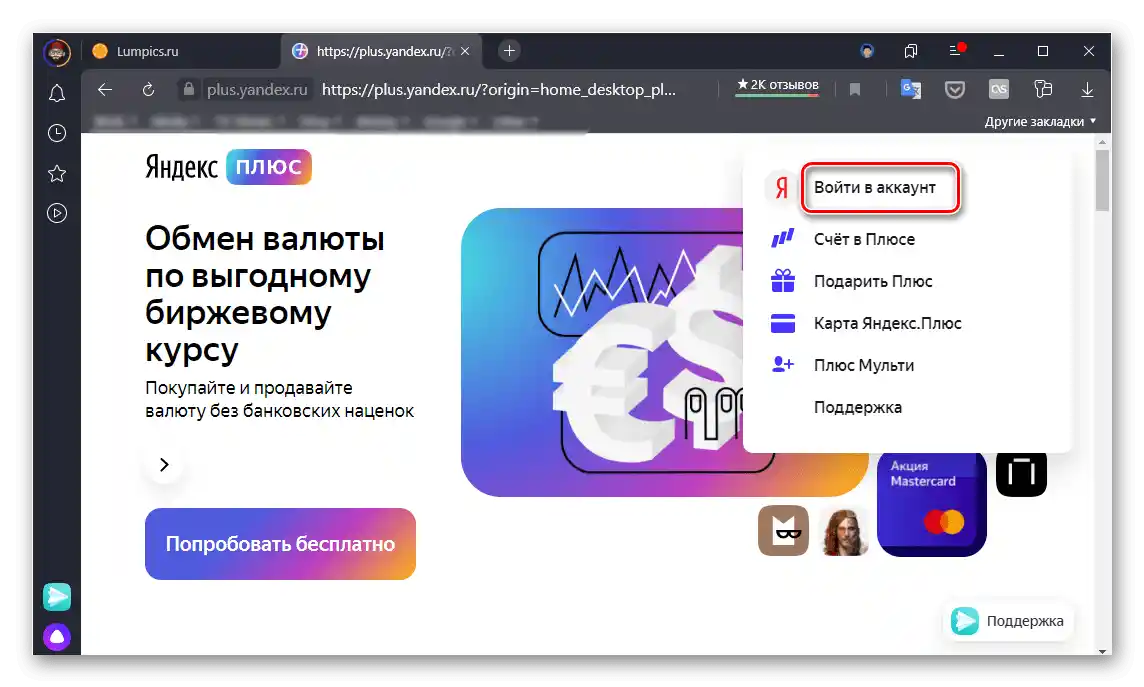Click the card icon beside Карта Яндекс.Плюс

(x=783, y=323)
